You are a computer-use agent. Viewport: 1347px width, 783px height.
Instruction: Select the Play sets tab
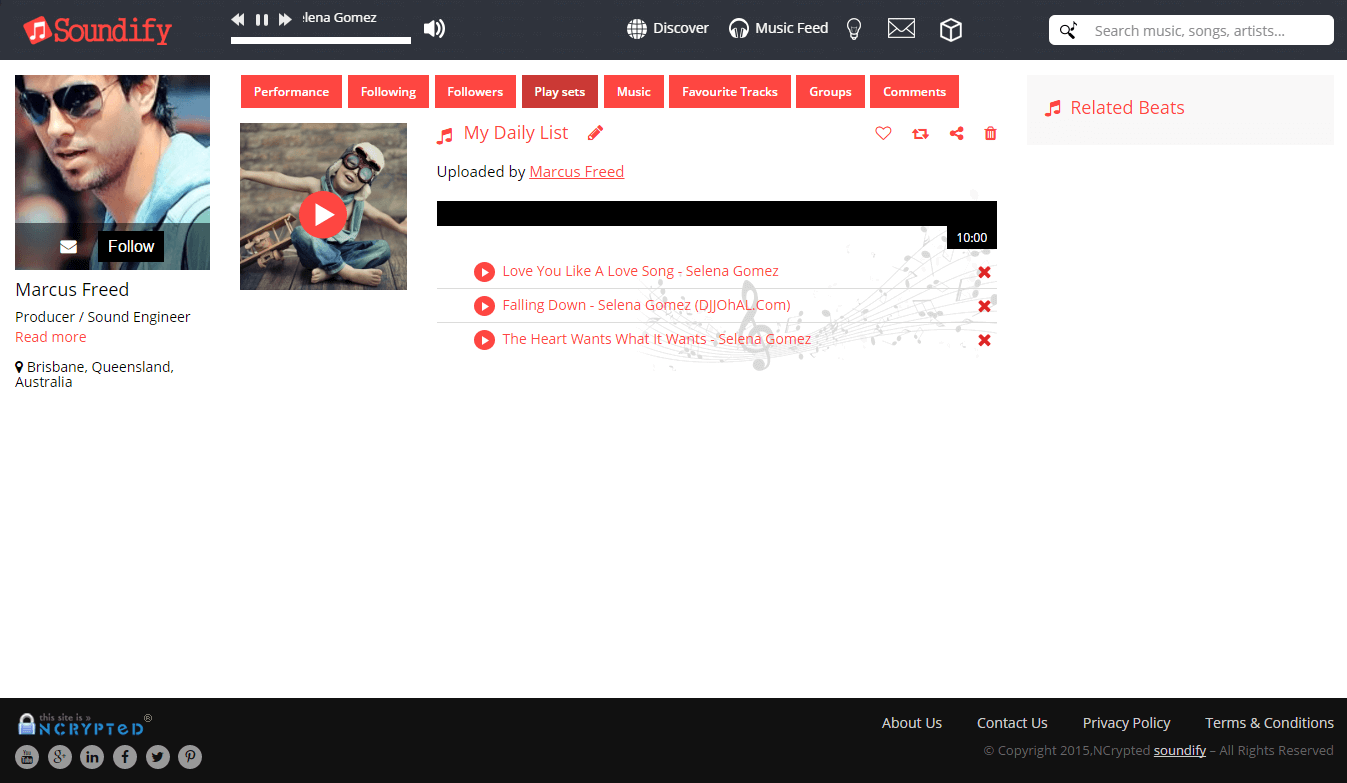coord(560,91)
